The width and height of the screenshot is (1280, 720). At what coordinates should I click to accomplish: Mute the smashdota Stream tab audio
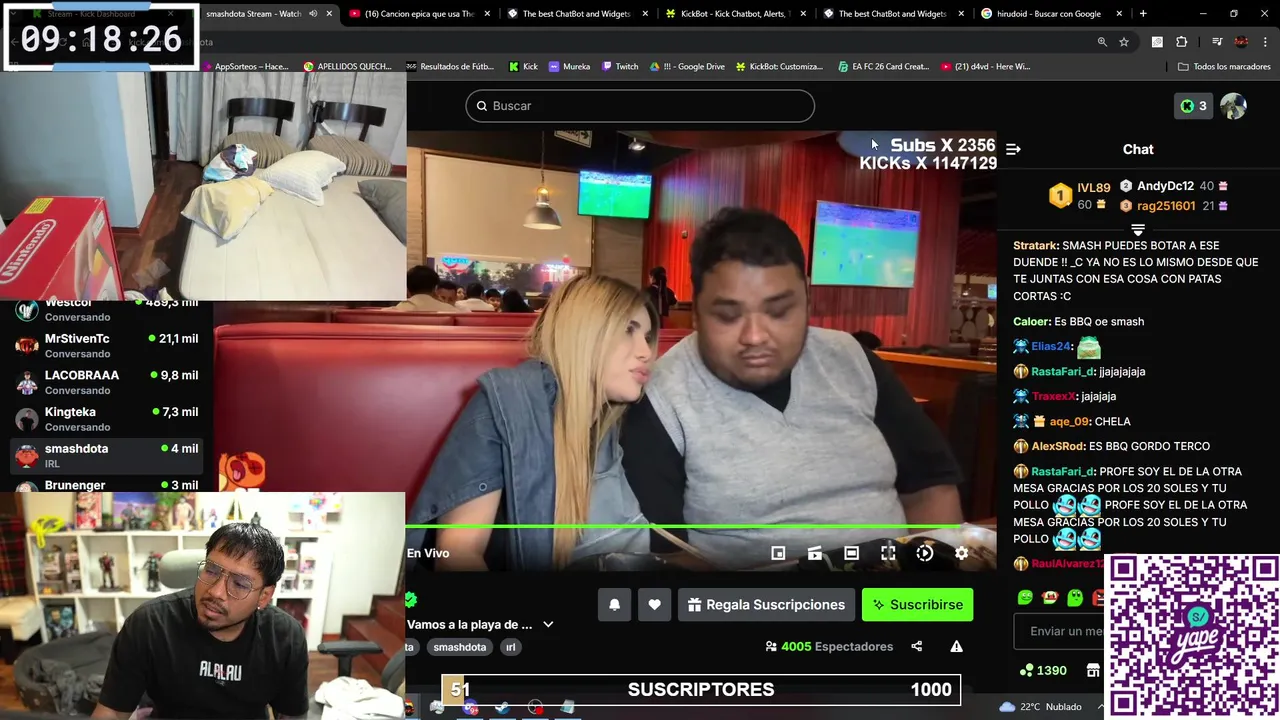tap(313, 14)
